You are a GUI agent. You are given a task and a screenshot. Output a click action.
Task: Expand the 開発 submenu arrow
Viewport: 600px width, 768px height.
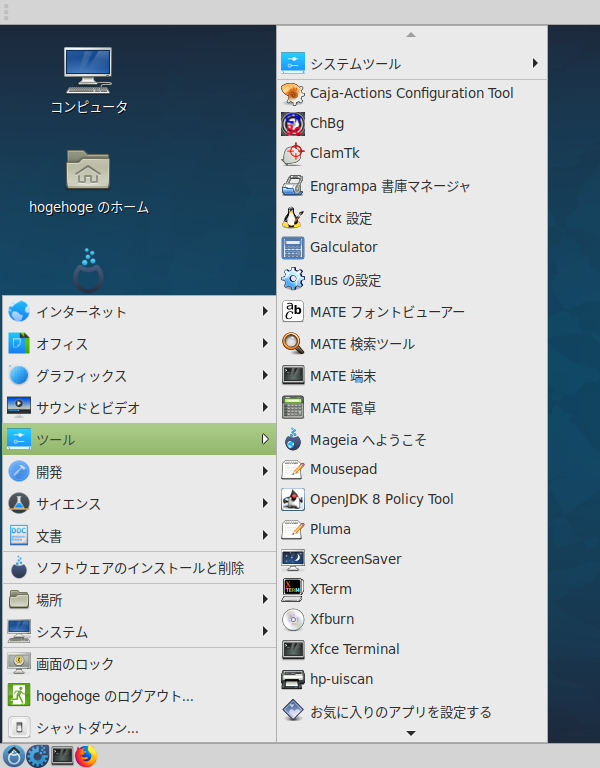(265, 471)
